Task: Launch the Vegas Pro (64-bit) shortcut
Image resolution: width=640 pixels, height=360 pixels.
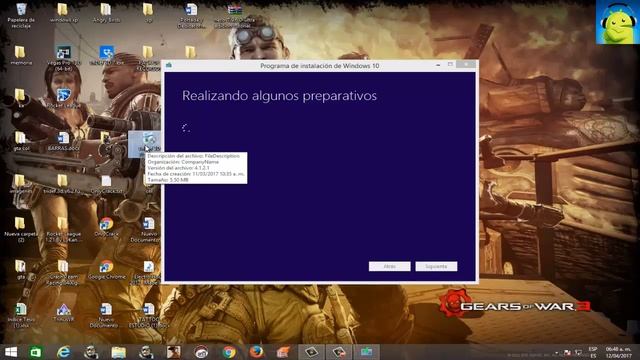Action: [64, 58]
